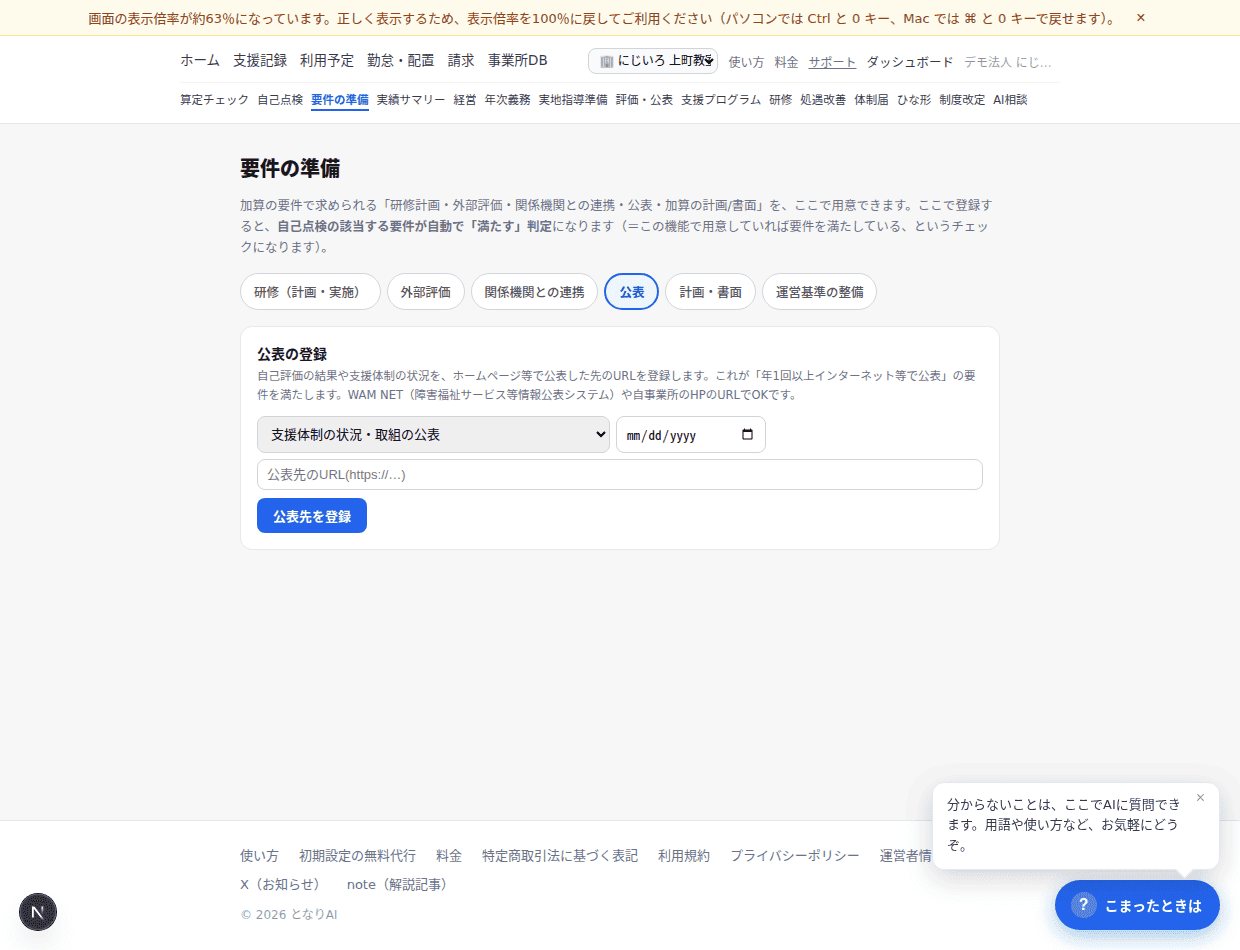The height and width of the screenshot is (950, 1240).
Task: Open サポート link in header
Action: pos(832,62)
